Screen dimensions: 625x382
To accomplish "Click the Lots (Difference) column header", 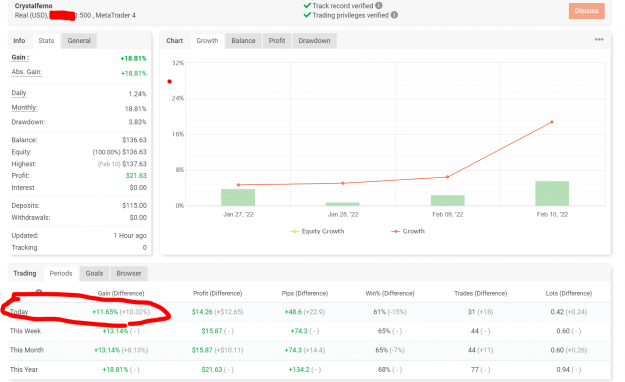I will point(569,293).
